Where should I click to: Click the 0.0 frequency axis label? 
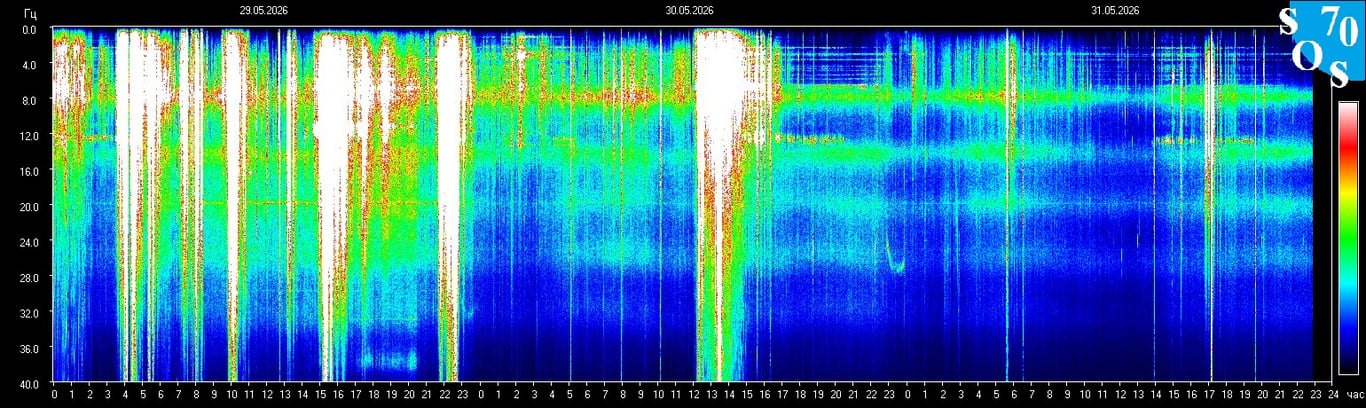pyautogui.click(x=30, y=29)
